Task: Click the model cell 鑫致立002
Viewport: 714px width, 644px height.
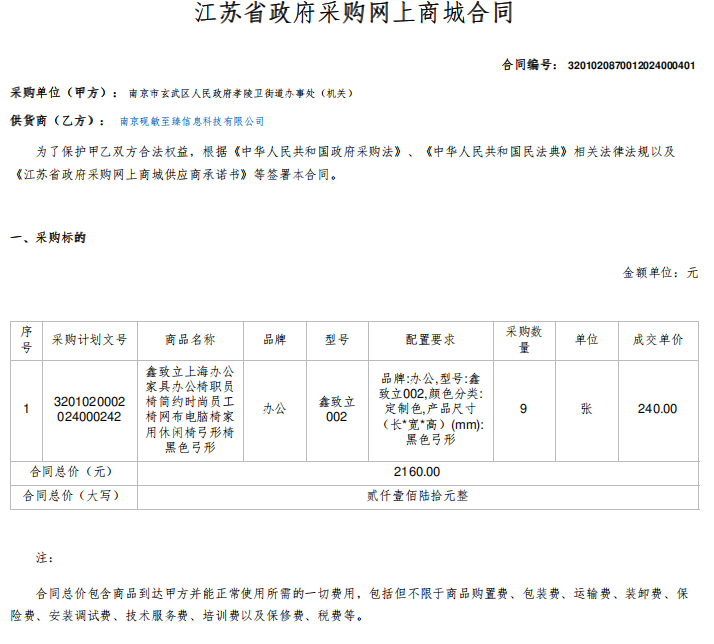Action: (x=336, y=409)
